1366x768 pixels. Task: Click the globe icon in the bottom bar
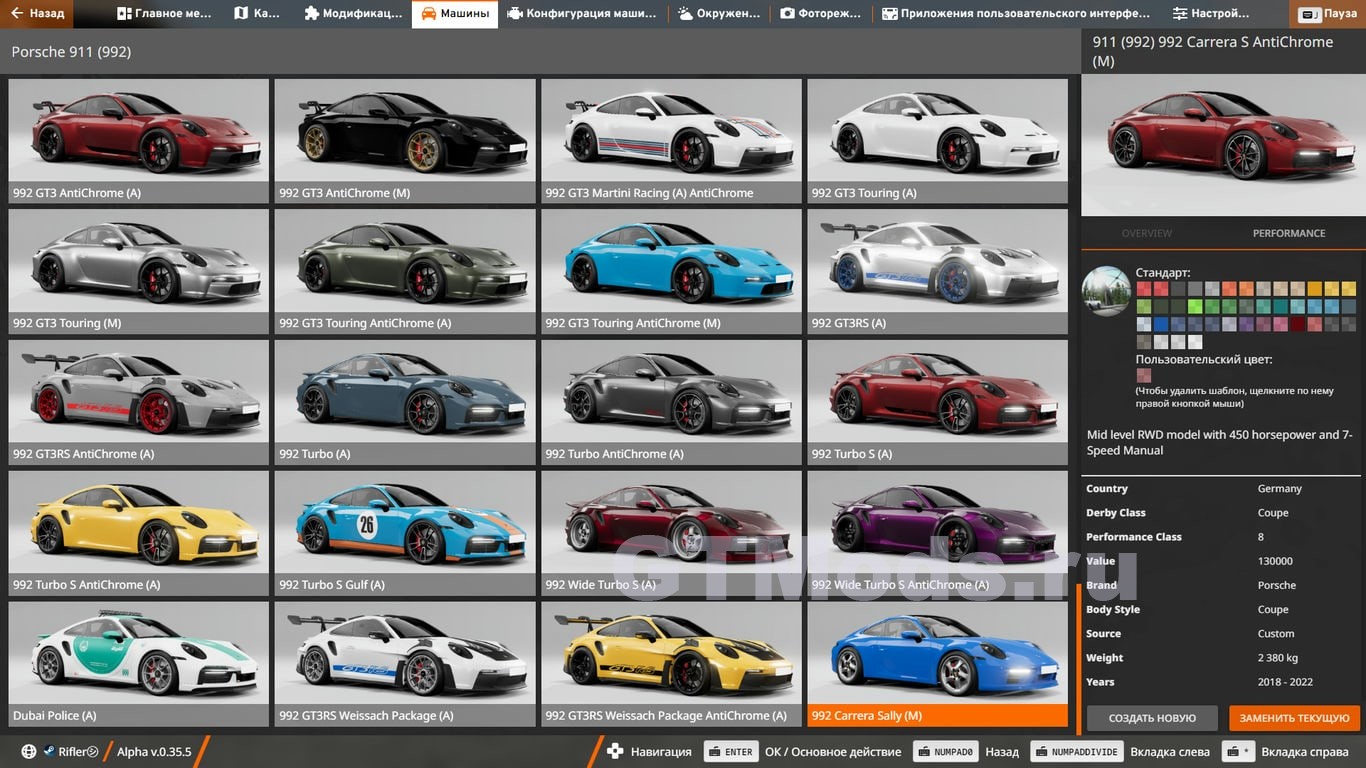28,752
